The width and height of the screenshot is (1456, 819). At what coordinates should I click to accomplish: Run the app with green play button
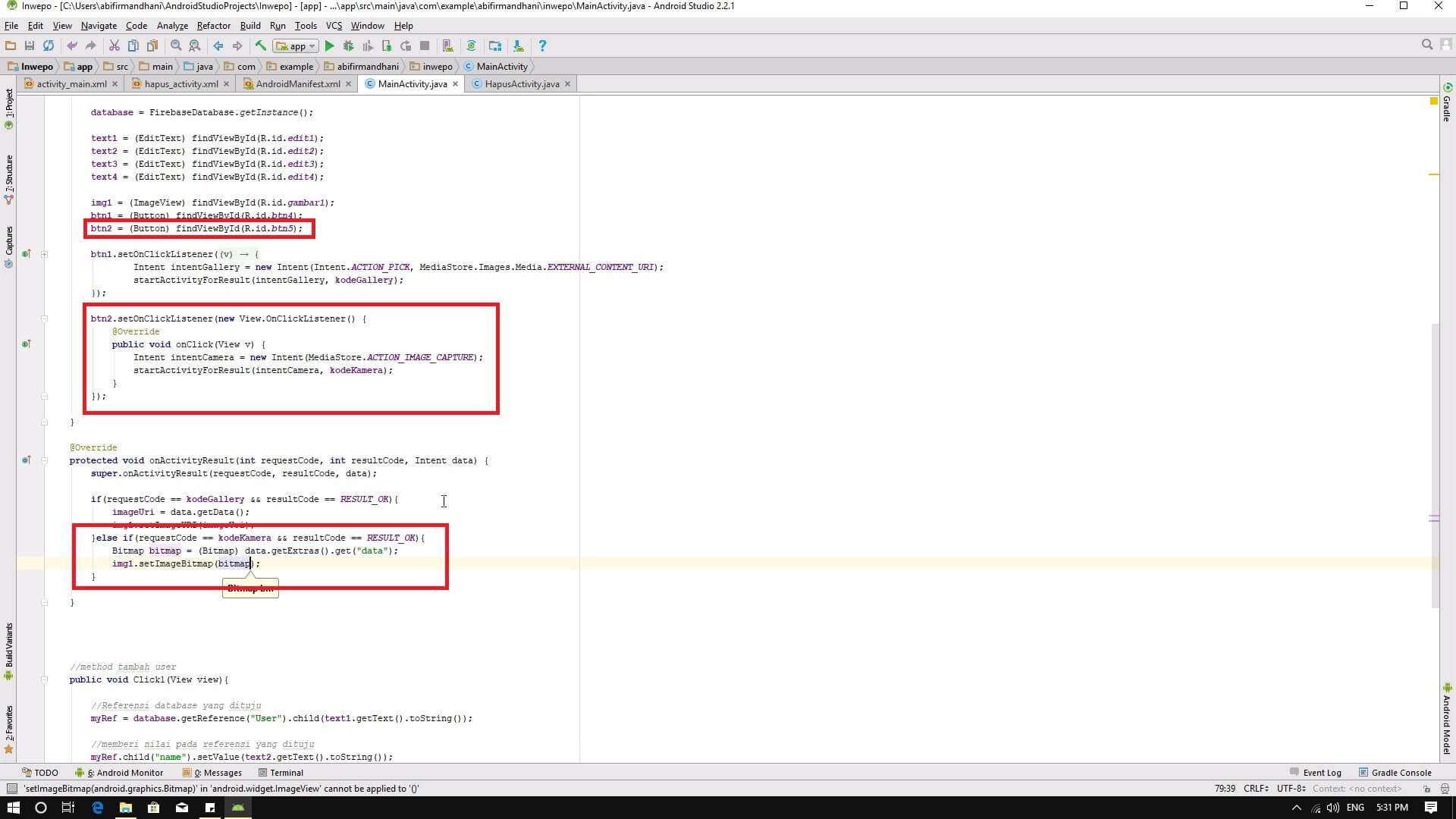point(329,46)
